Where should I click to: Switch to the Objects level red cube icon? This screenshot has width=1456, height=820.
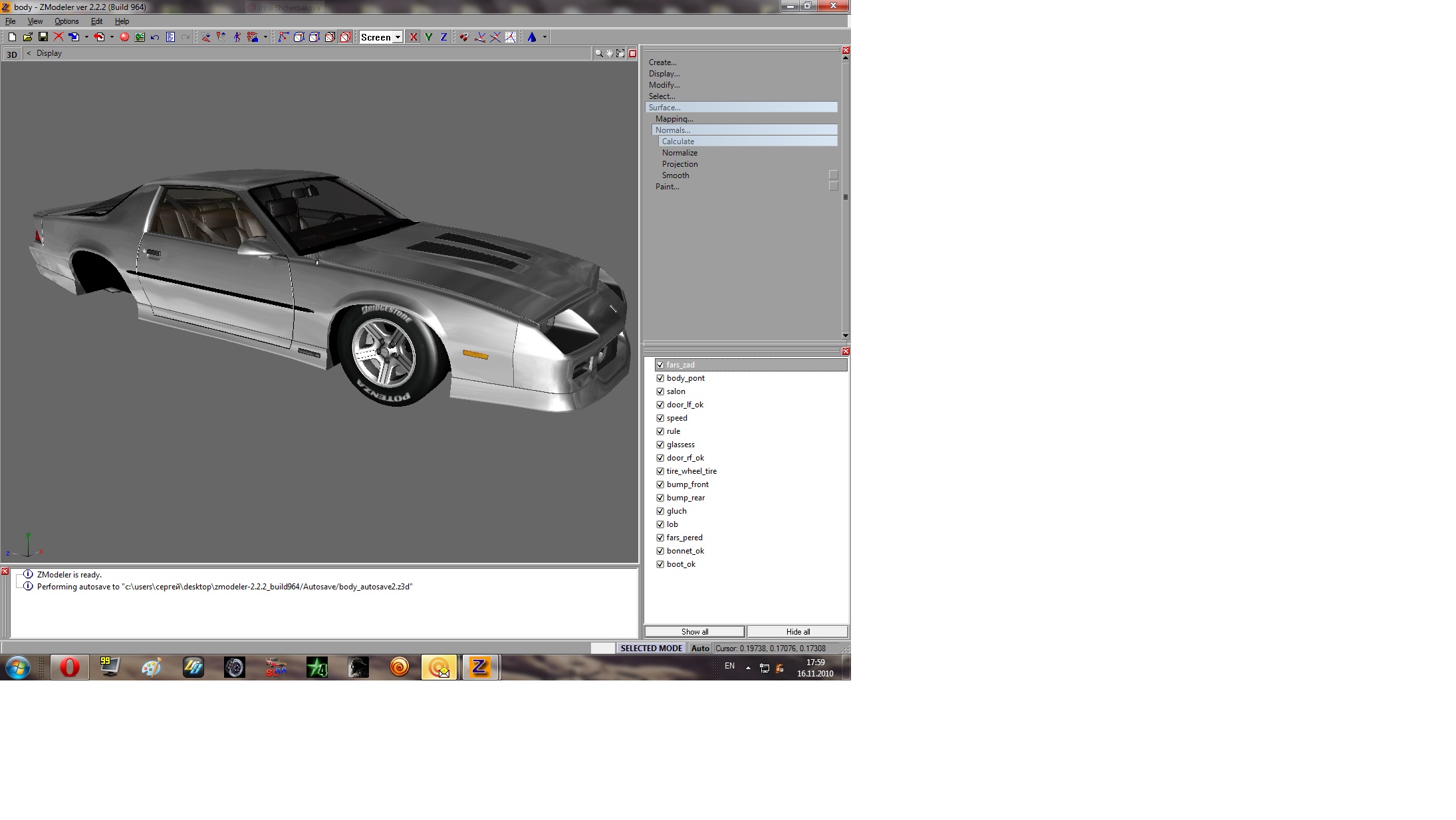tap(345, 37)
